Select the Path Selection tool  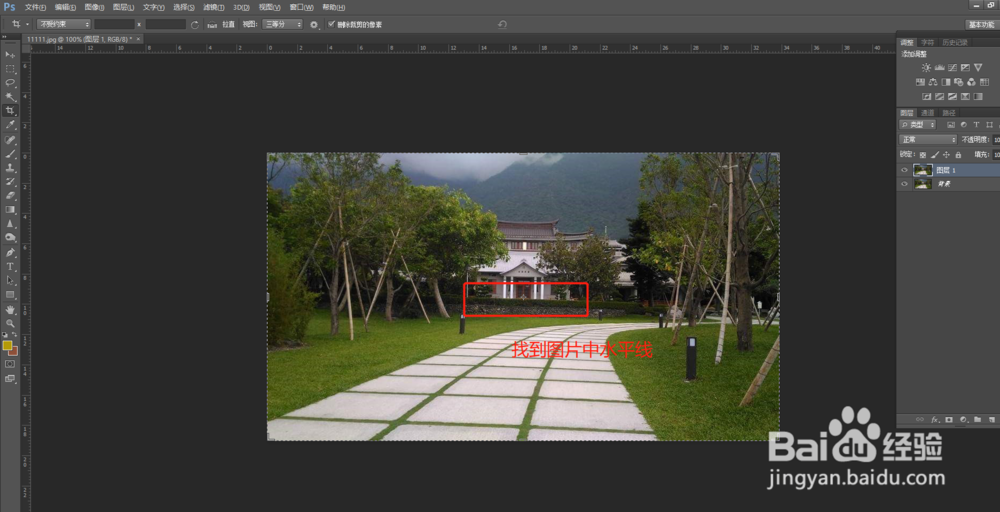(x=10, y=281)
